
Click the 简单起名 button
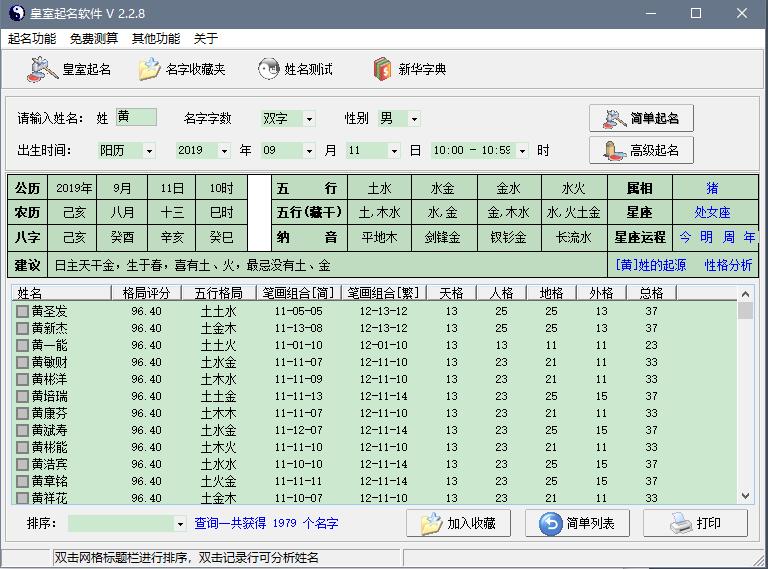(x=641, y=118)
